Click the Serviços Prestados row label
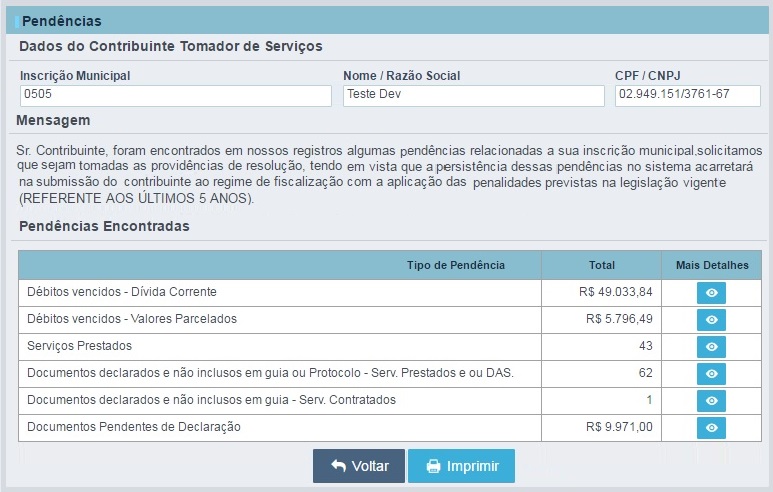 click(x=79, y=346)
